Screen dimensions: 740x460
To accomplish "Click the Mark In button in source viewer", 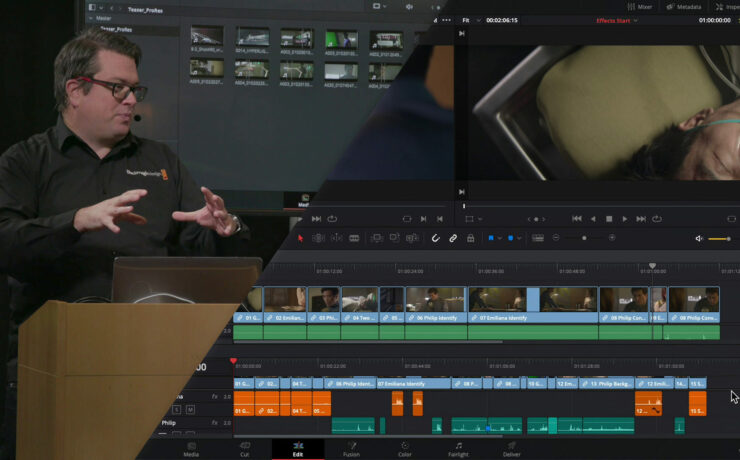I will point(423,219).
